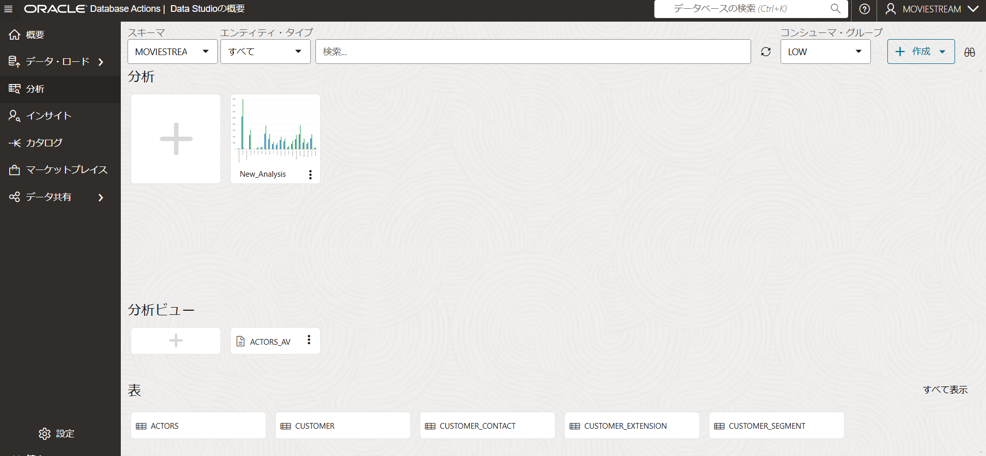Open the CUSTOMER_SEGMENT table card
Viewport: 986px width, 456px height.
click(777, 426)
